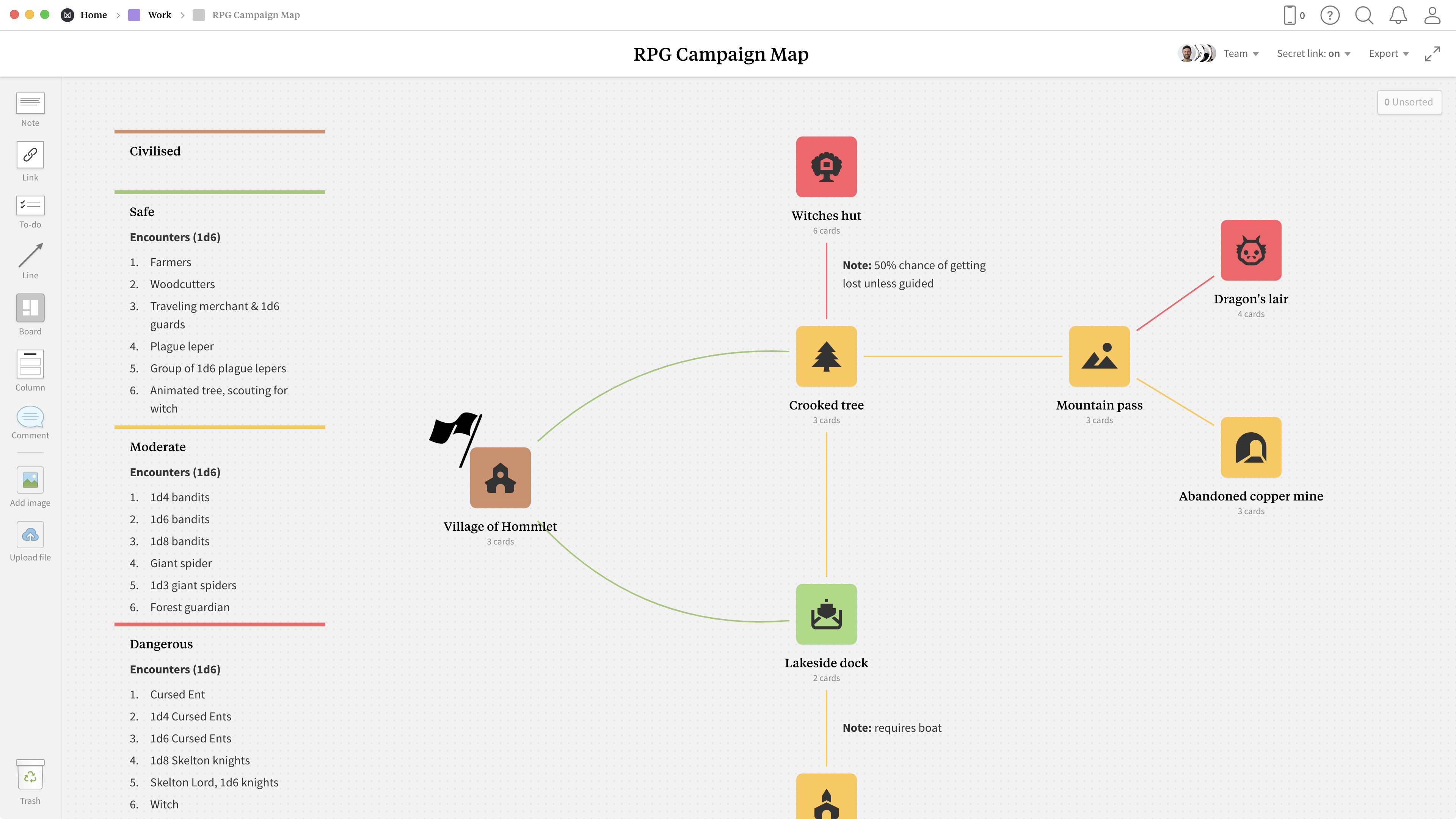Open the Export dropdown menu
The height and width of the screenshot is (819, 1456).
click(x=1388, y=54)
